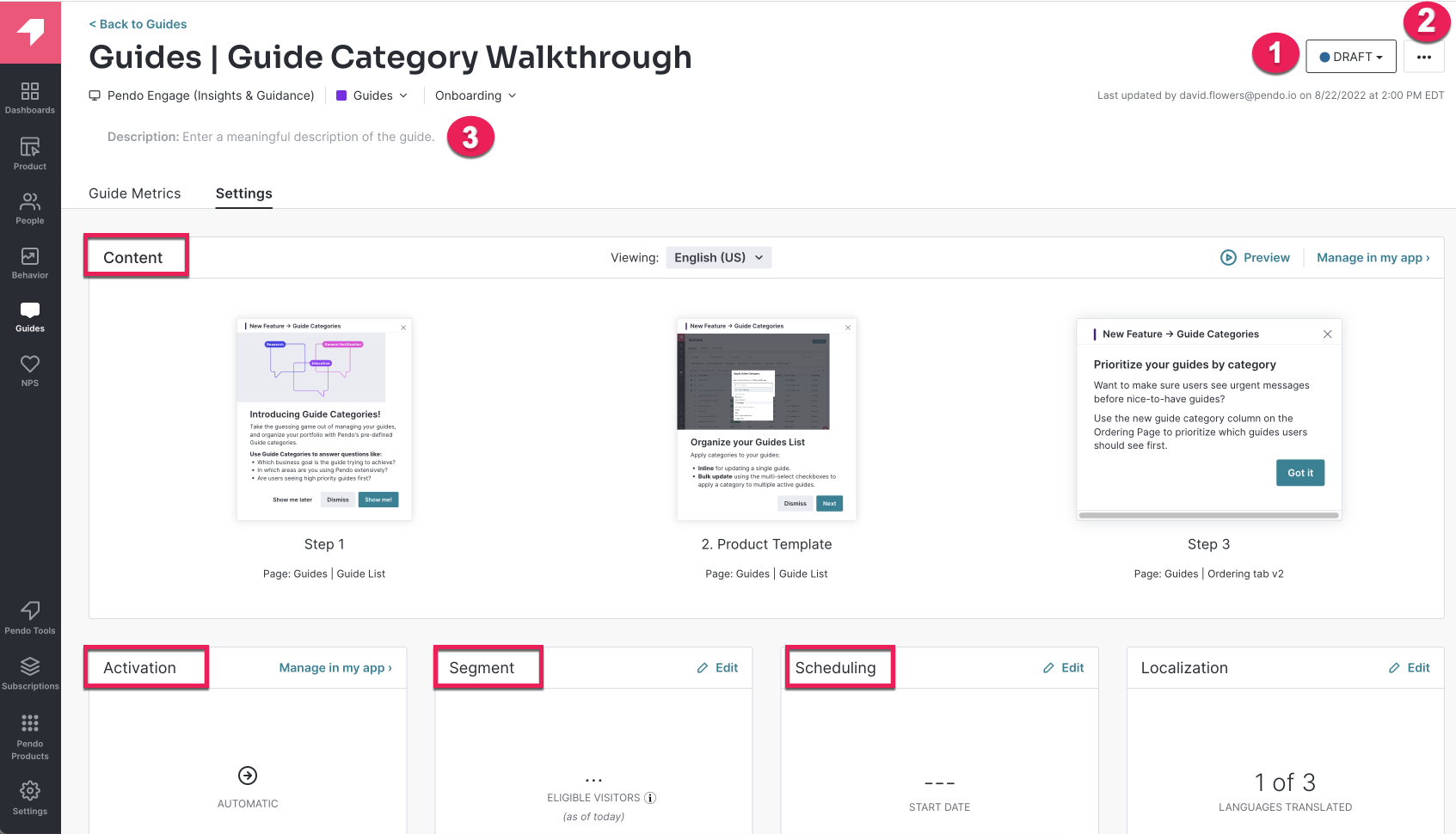Viewport: 1456px width, 834px height.
Task: Switch to the Guide Metrics tab
Action: click(x=135, y=193)
